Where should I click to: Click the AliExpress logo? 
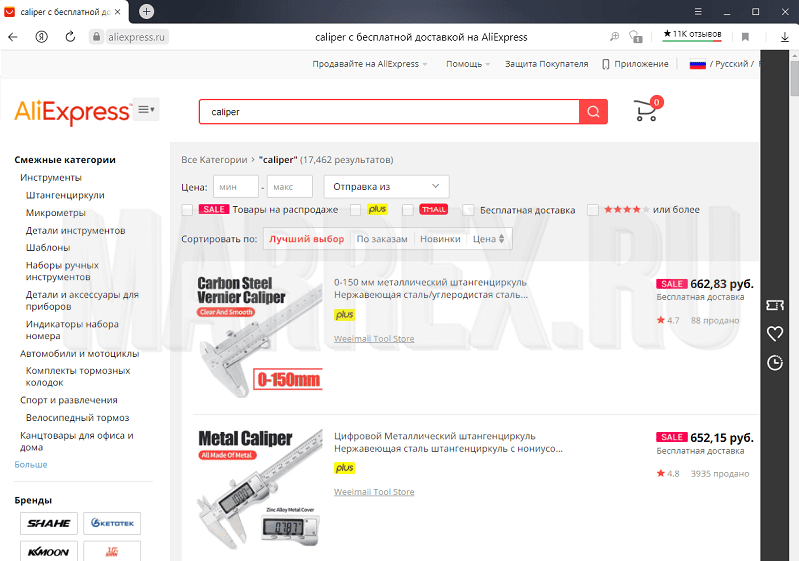point(72,112)
